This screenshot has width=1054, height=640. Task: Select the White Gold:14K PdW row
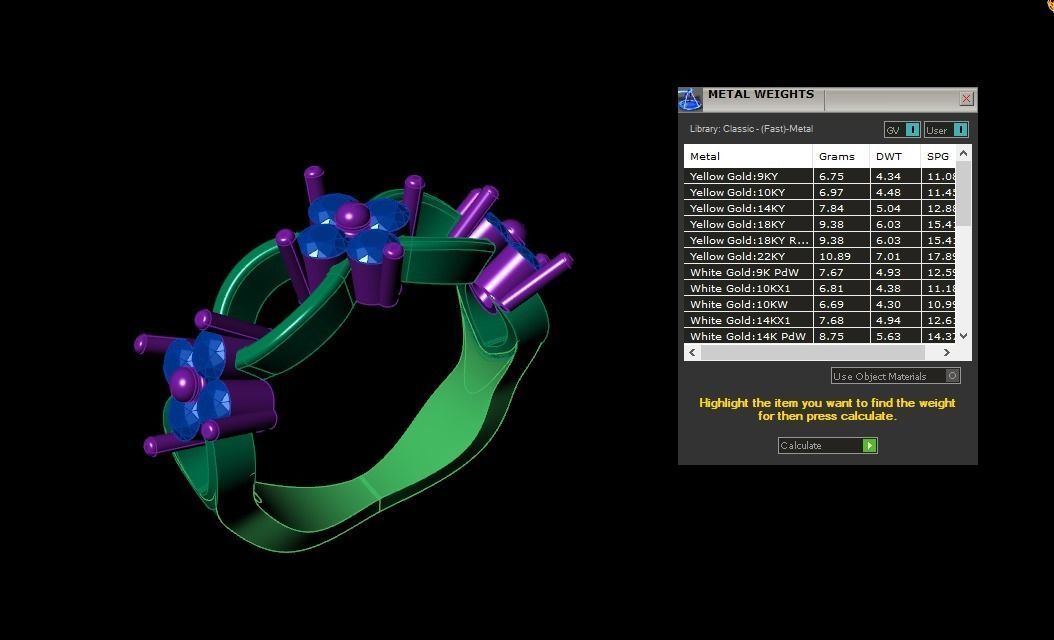(x=820, y=336)
